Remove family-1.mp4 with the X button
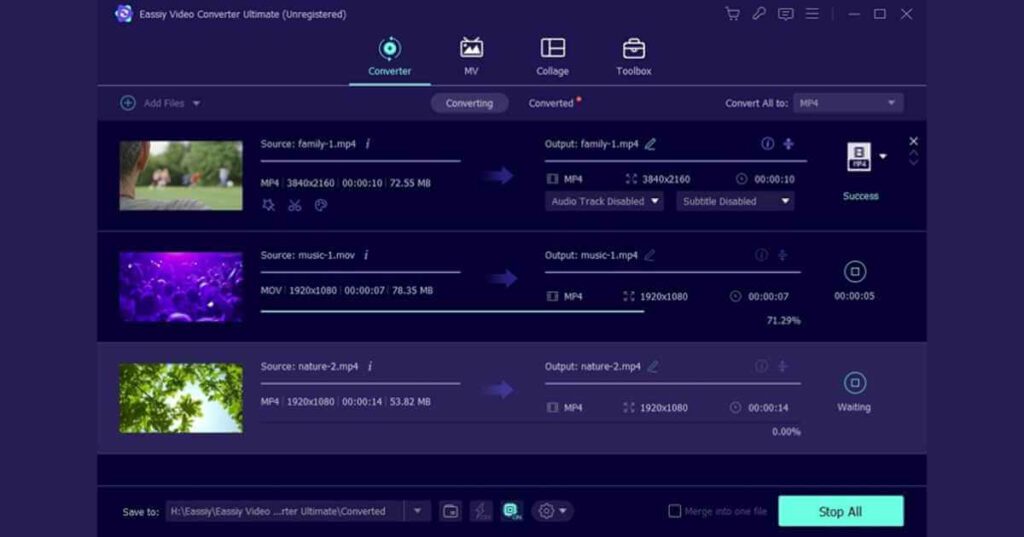Viewport: 1024px width, 537px height. point(914,141)
